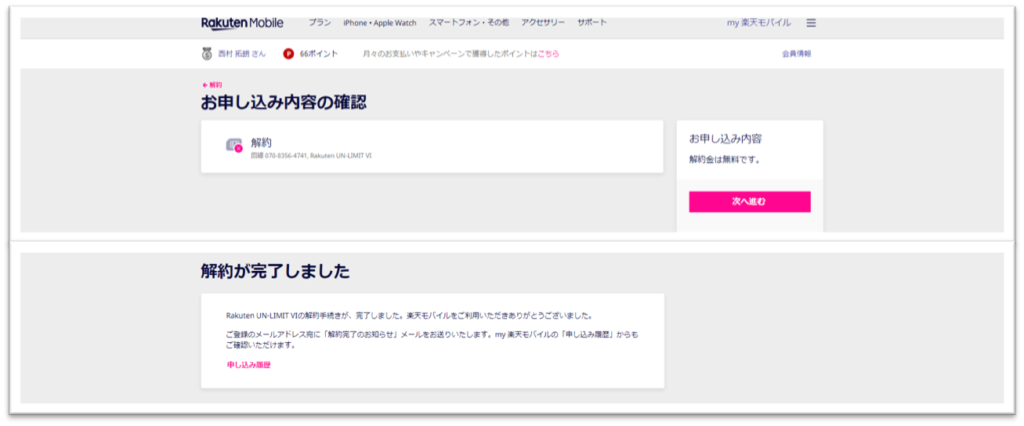1024x426 pixels.
Task: Open the スマートフォン・その他 menu
Action: click(468, 23)
